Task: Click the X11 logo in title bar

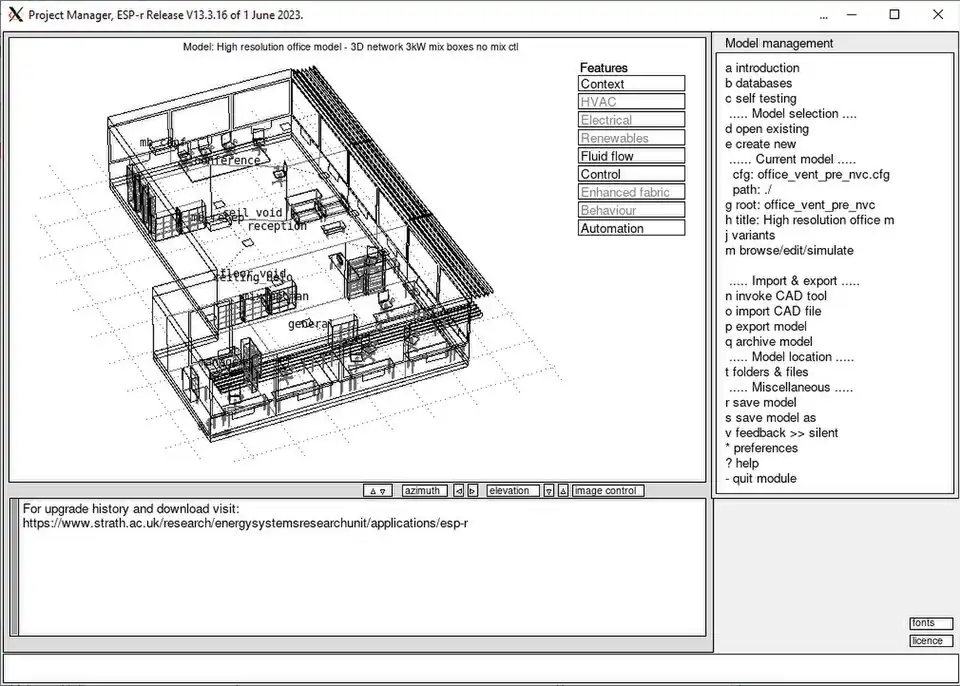Action: pos(15,15)
